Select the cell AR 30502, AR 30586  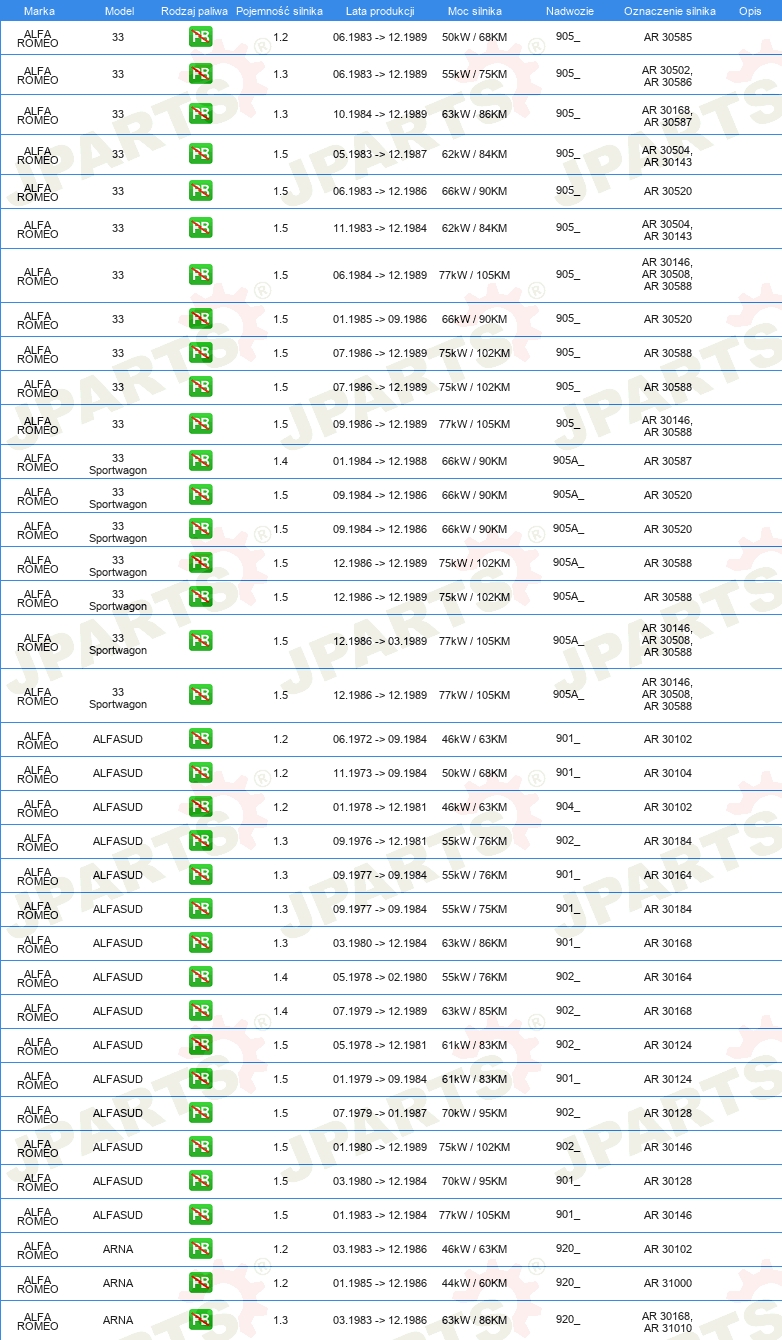(668, 76)
